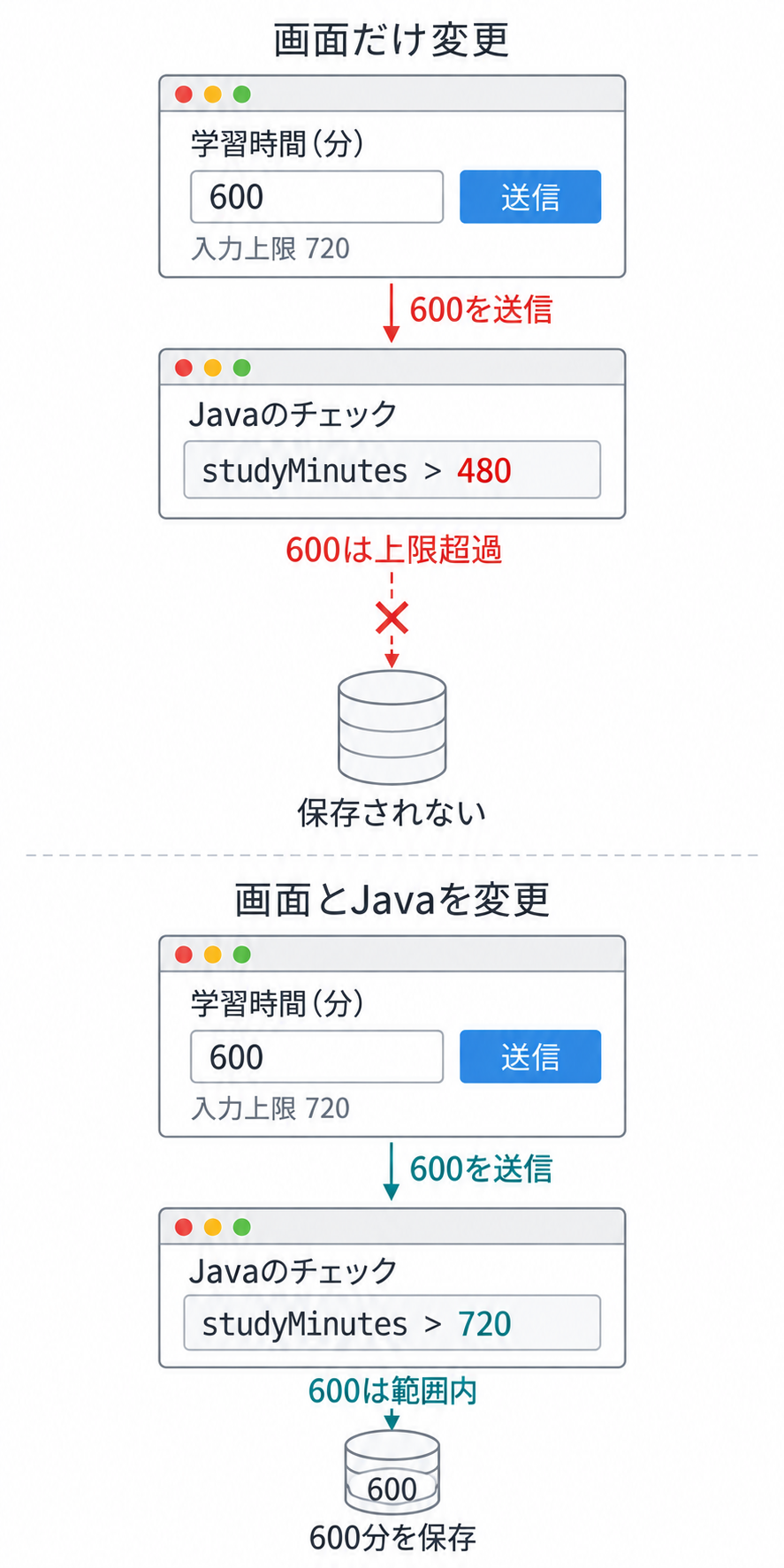Click the red 600は上限超過 message
784x1568 pixels.
tap(393, 550)
